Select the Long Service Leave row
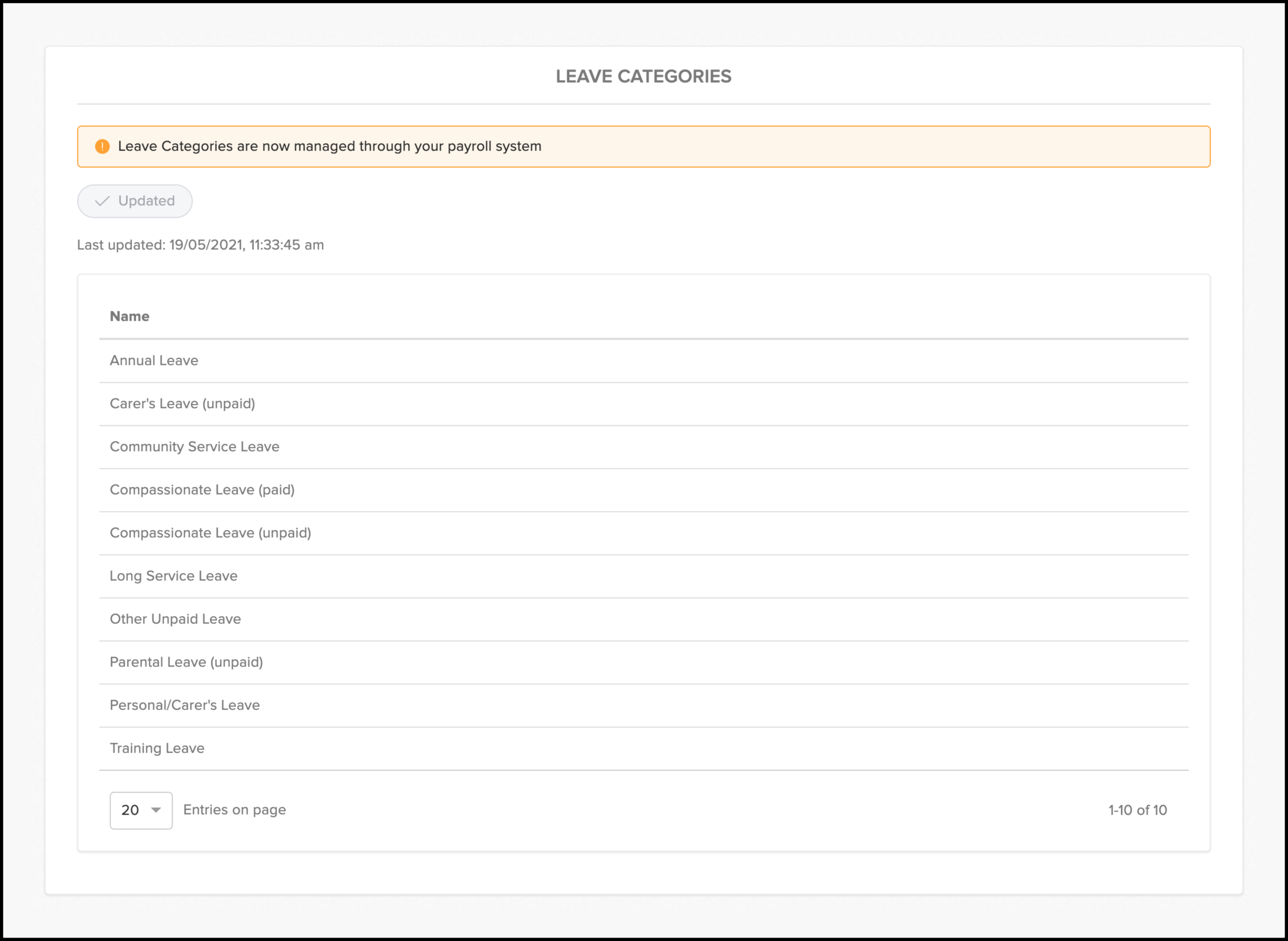 click(173, 576)
